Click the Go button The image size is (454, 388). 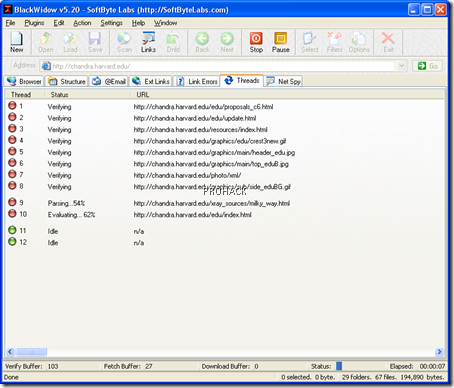coord(428,66)
